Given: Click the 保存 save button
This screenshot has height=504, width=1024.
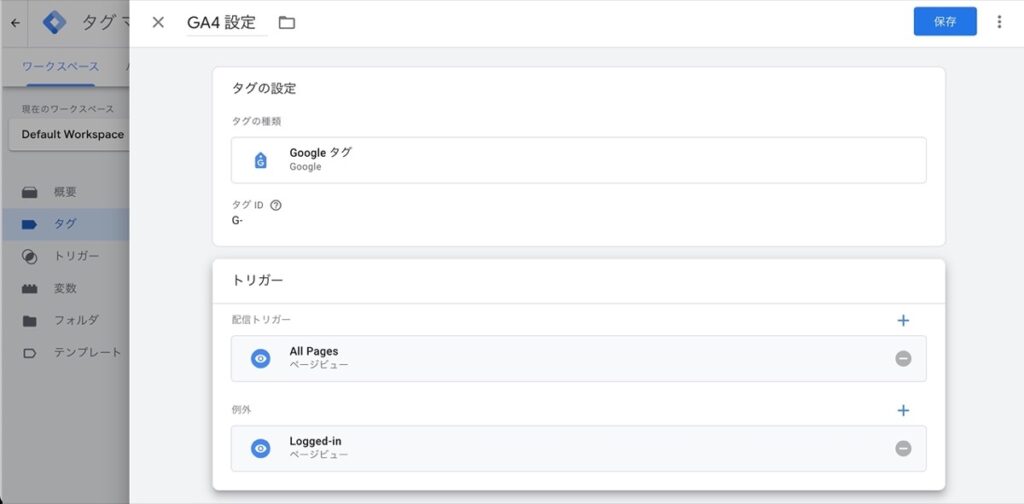Looking at the screenshot, I should click(945, 22).
